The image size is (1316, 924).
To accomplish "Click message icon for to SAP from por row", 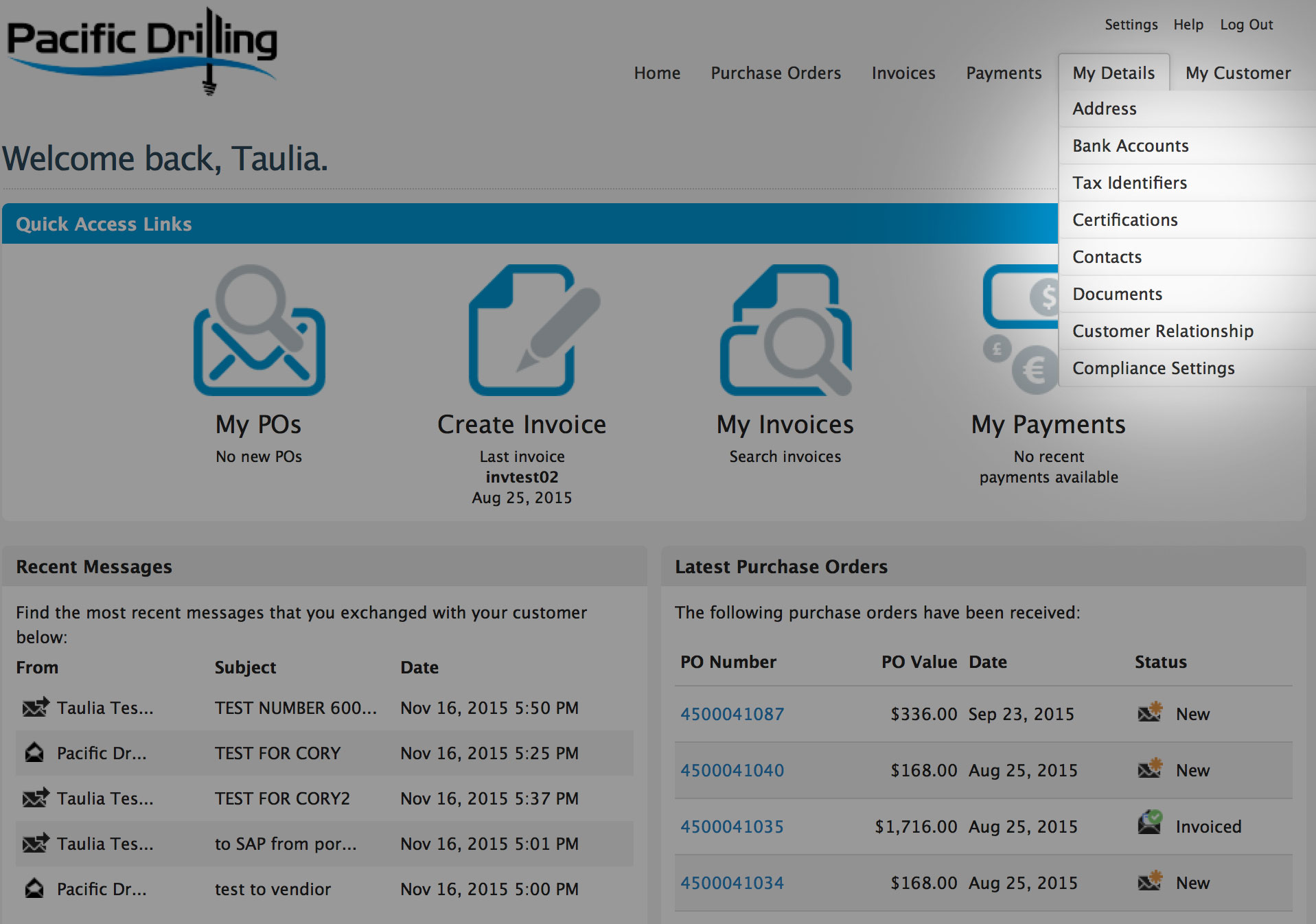I will point(35,843).
